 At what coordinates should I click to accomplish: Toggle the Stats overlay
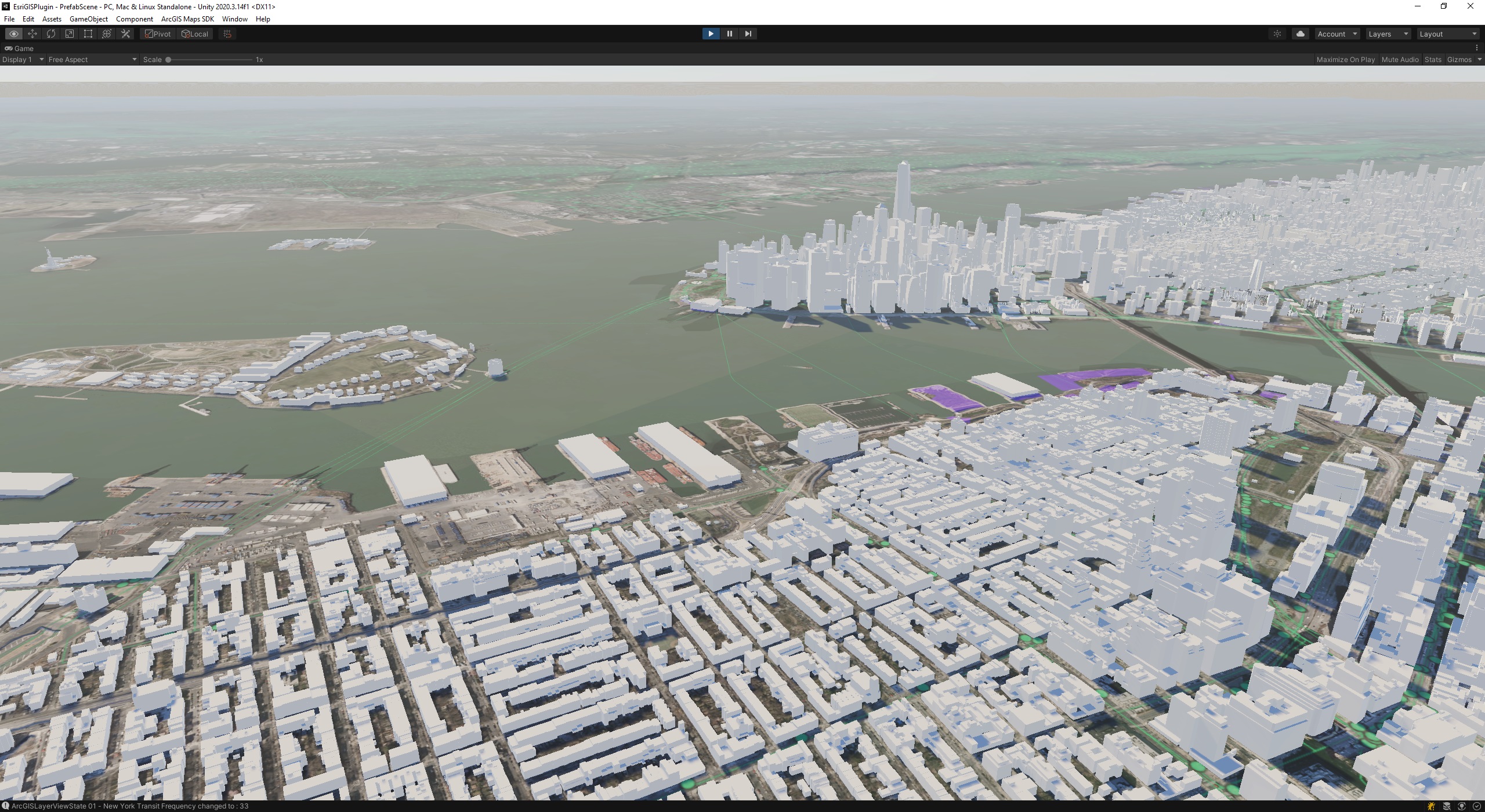(1432, 60)
